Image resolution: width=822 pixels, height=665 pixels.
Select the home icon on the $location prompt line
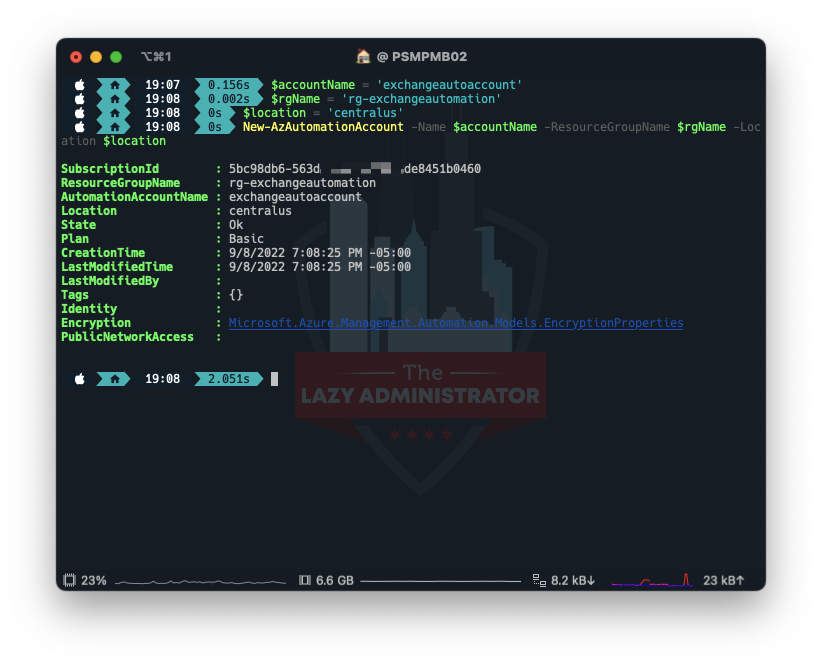[115, 113]
